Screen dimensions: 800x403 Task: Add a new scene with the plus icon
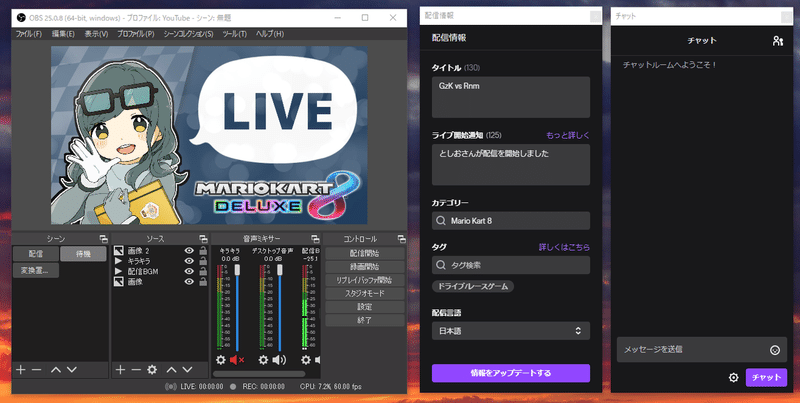[20, 370]
